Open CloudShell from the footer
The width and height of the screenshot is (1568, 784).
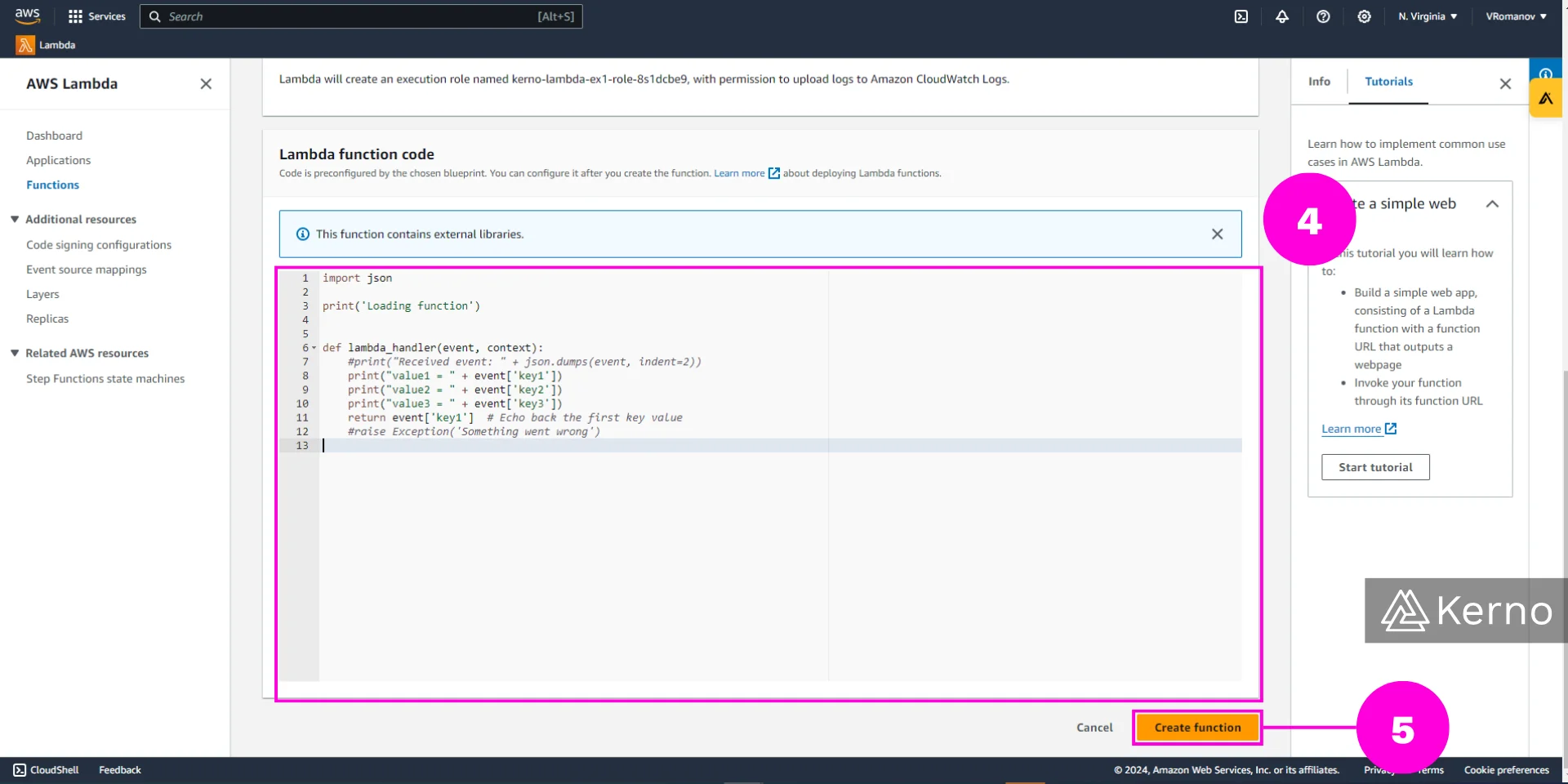[46, 769]
